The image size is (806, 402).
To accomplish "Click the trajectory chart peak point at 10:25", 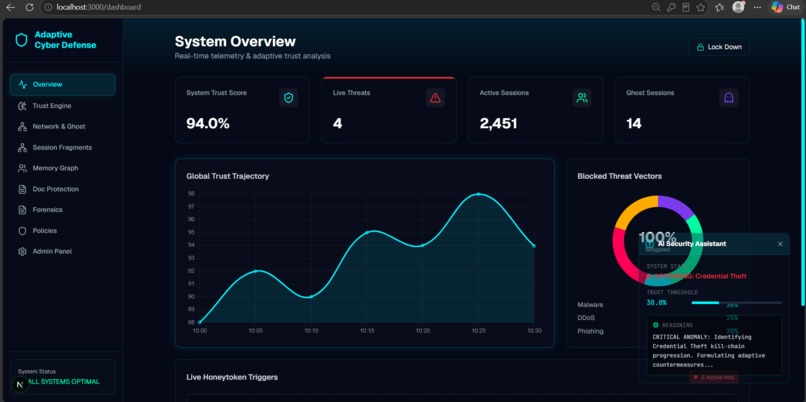I will click(x=479, y=194).
